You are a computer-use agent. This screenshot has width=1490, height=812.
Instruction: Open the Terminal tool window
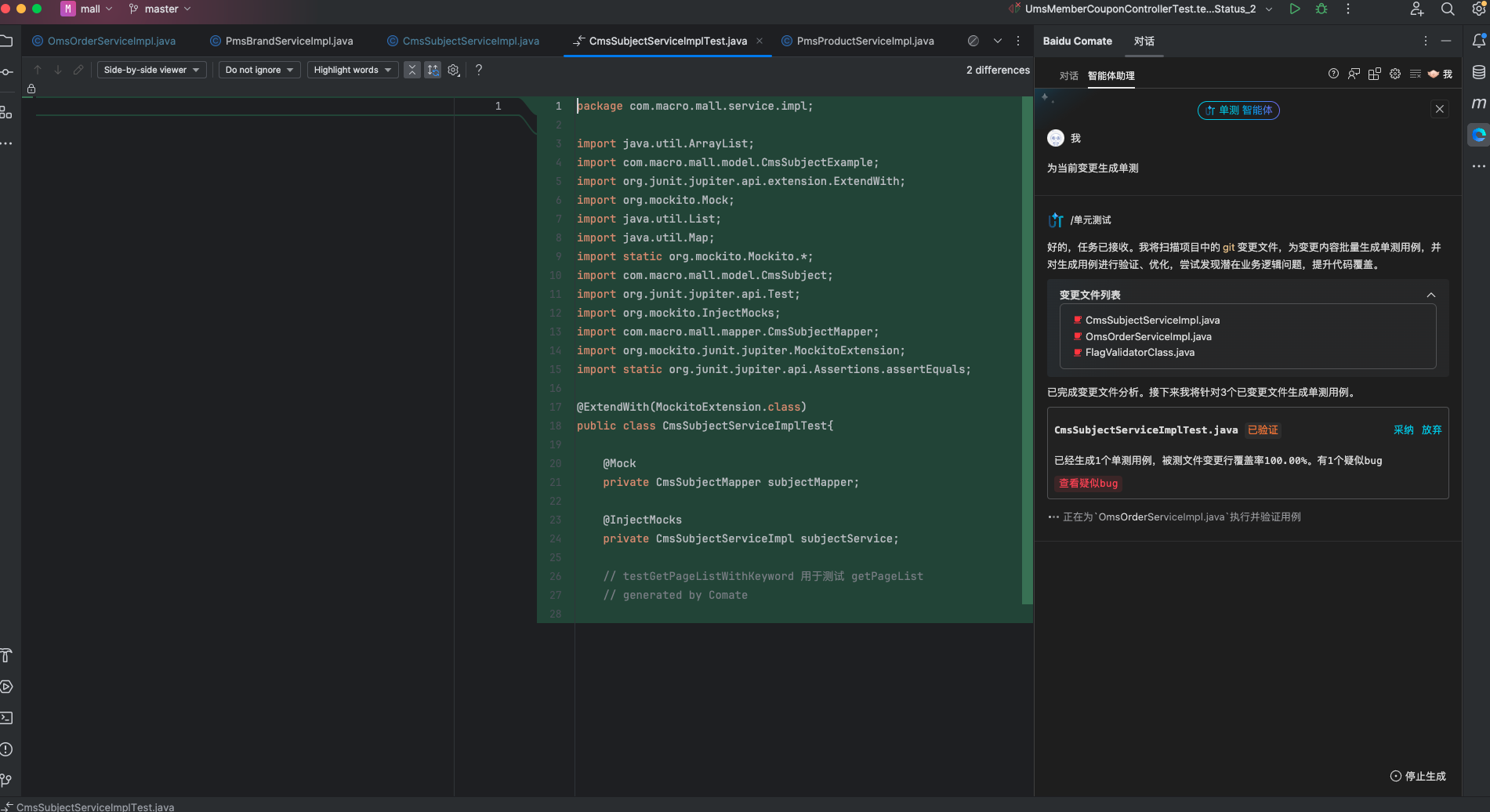tap(6, 718)
